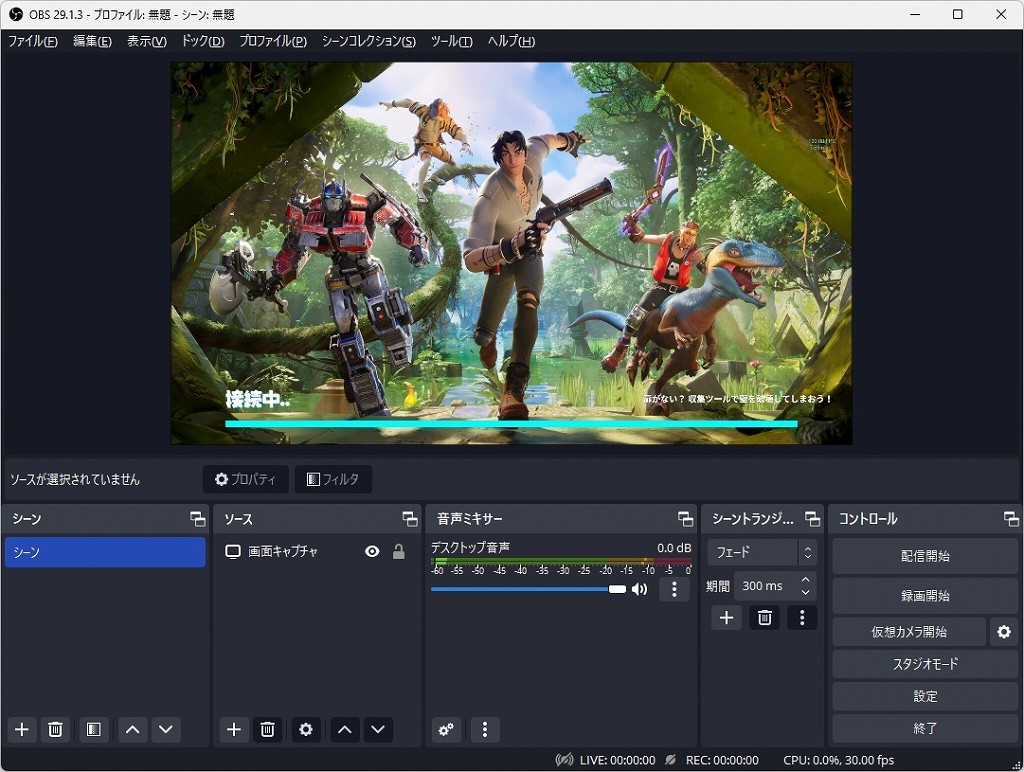Screen dimensions: 1024x772
Task: Open source properties gear in Sources panel
Action: point(306,729)
